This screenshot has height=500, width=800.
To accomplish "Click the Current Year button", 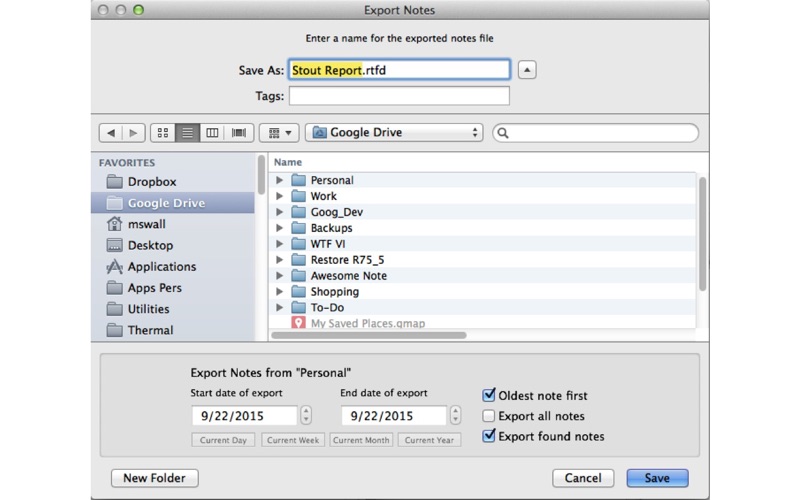I will [430, 440].
